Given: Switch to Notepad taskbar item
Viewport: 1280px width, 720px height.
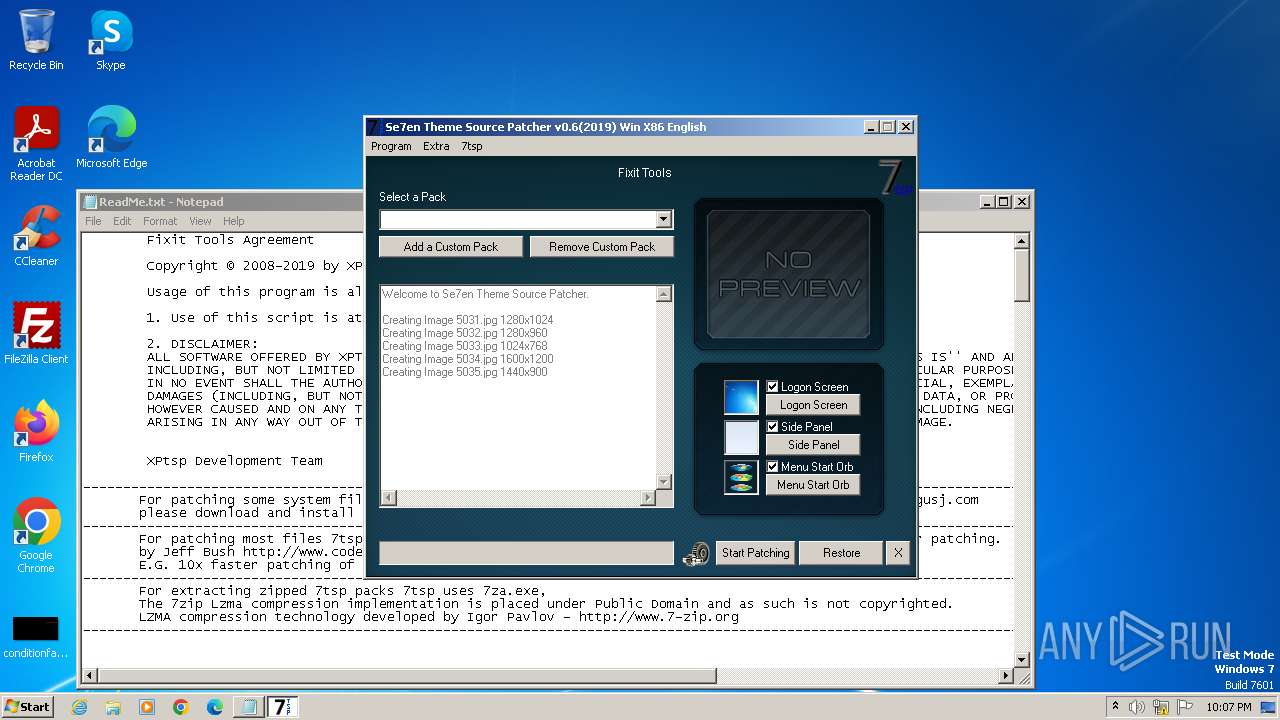Looking at the screenshot, I should coord(248,707).
